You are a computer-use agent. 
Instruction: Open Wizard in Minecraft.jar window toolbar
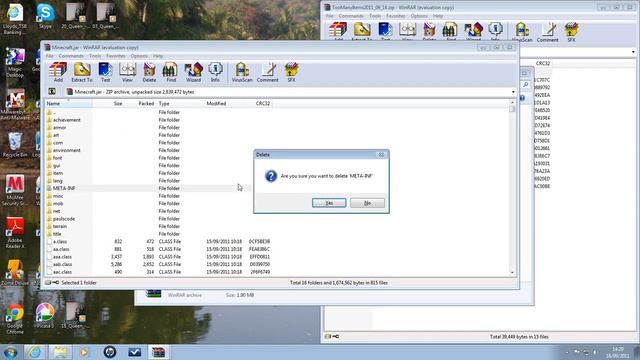(193, 72)
